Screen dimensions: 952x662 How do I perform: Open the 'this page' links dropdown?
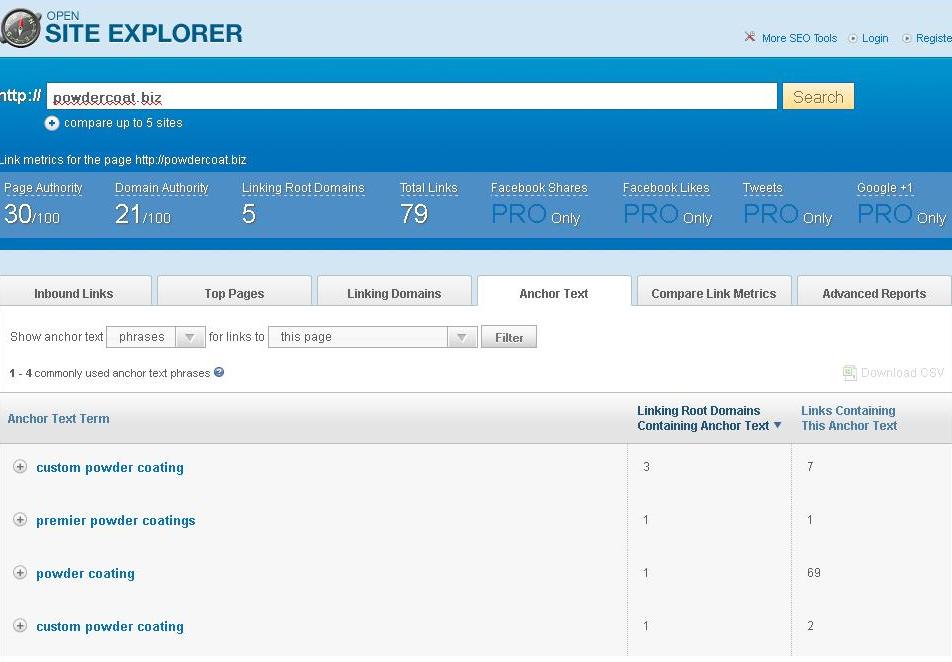[x=373, y=337]
